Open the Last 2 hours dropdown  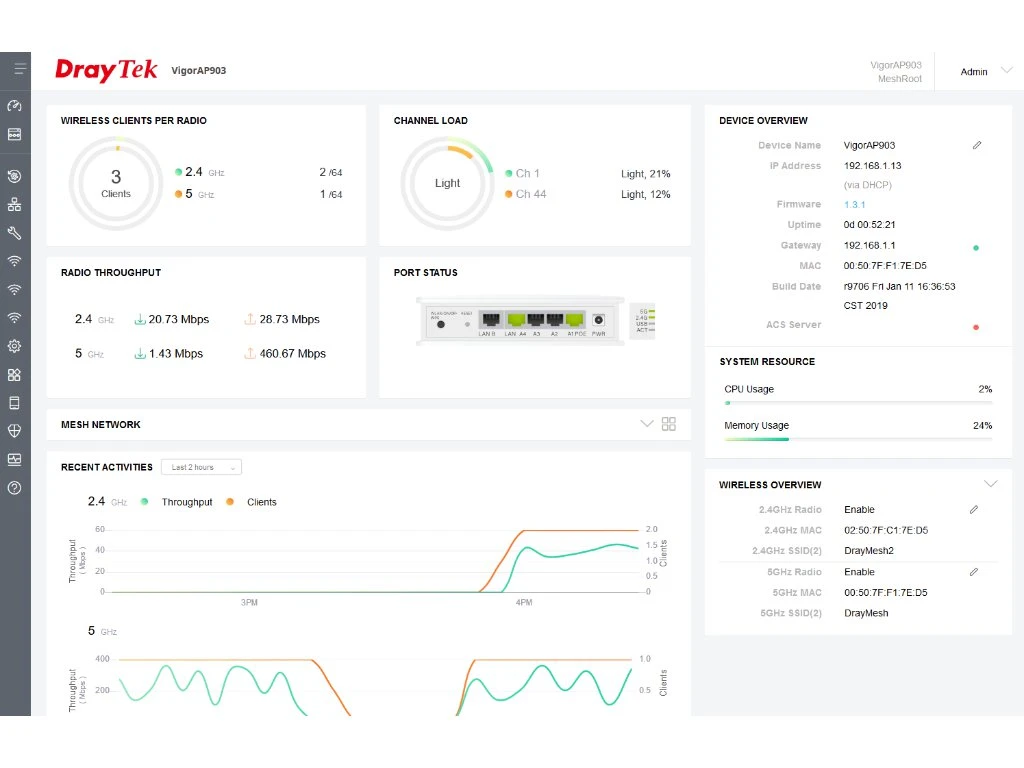point(205,467)
